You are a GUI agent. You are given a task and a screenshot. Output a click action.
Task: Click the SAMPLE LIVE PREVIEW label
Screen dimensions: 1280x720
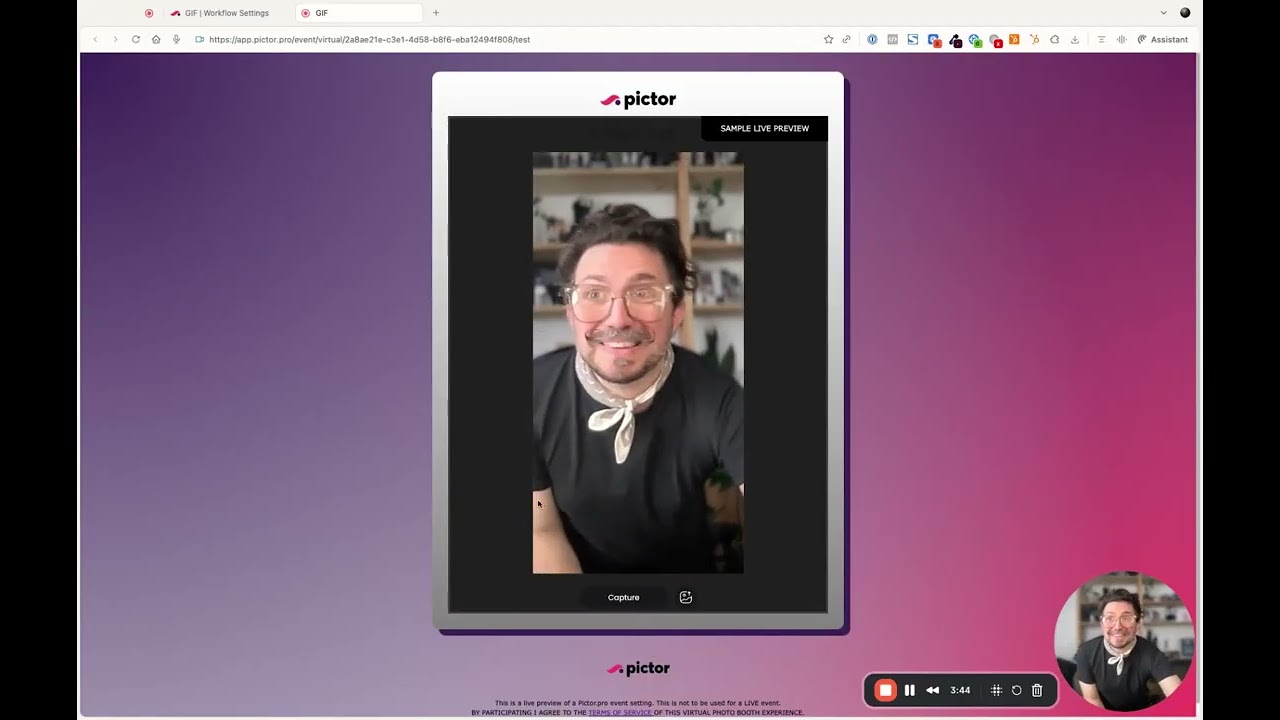(x=765, y=128)
